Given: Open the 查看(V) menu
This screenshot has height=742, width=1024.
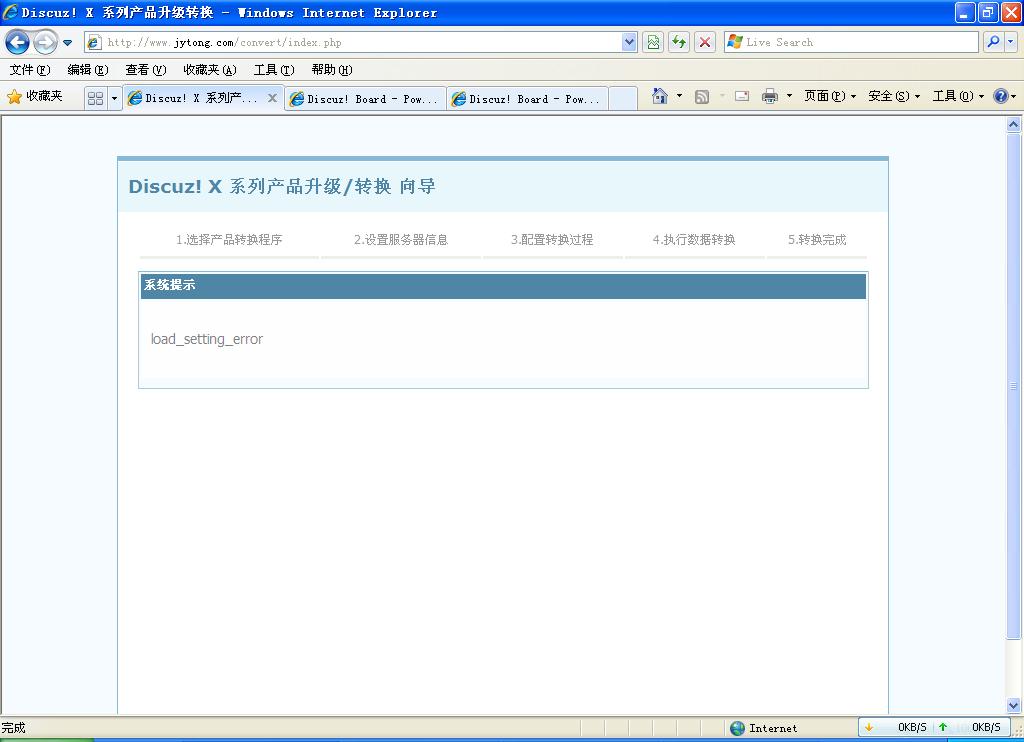Looking at the screenshot, I should [146, 70].
